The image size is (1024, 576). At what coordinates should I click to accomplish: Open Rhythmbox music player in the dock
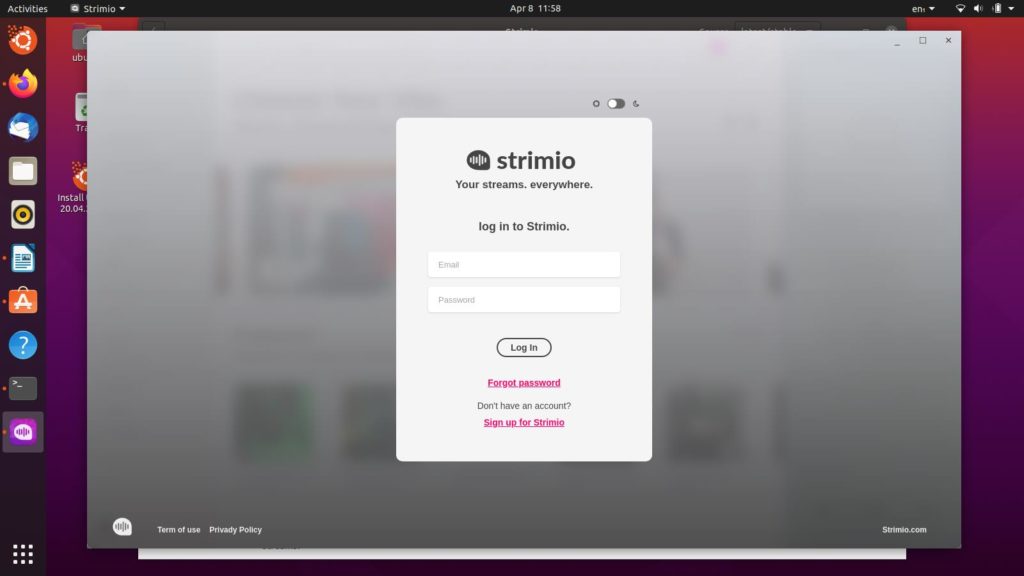(23, 214)
